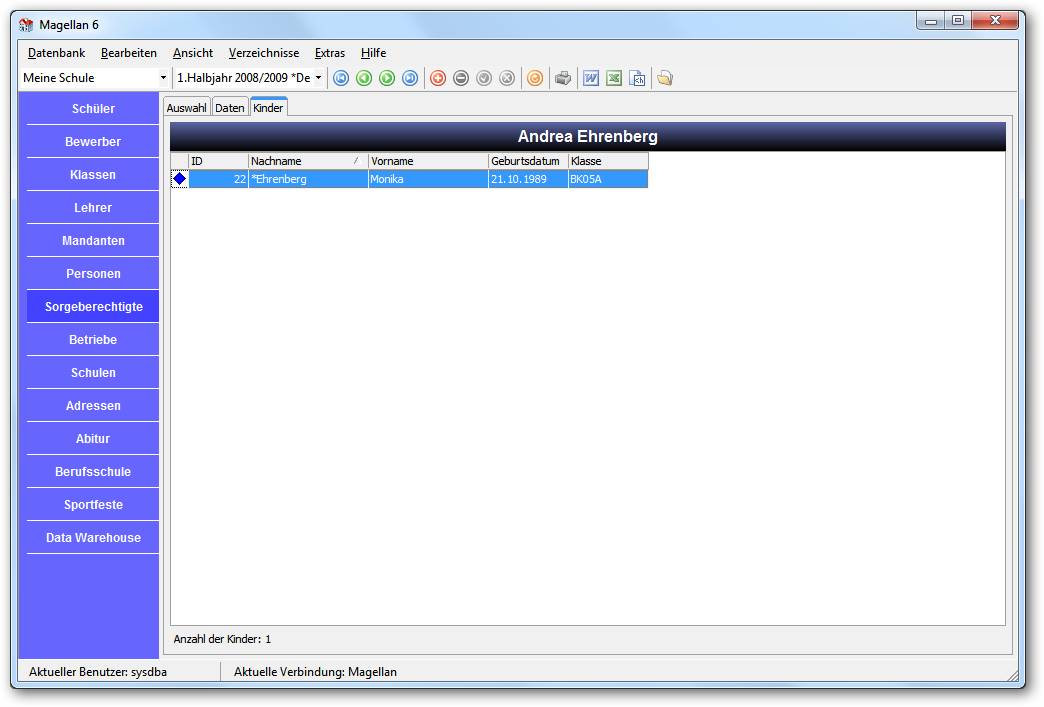1044x707 pixels.
Task: Sort by the Nachname column header
Action: pyautogui.click(x=308, y=161)
